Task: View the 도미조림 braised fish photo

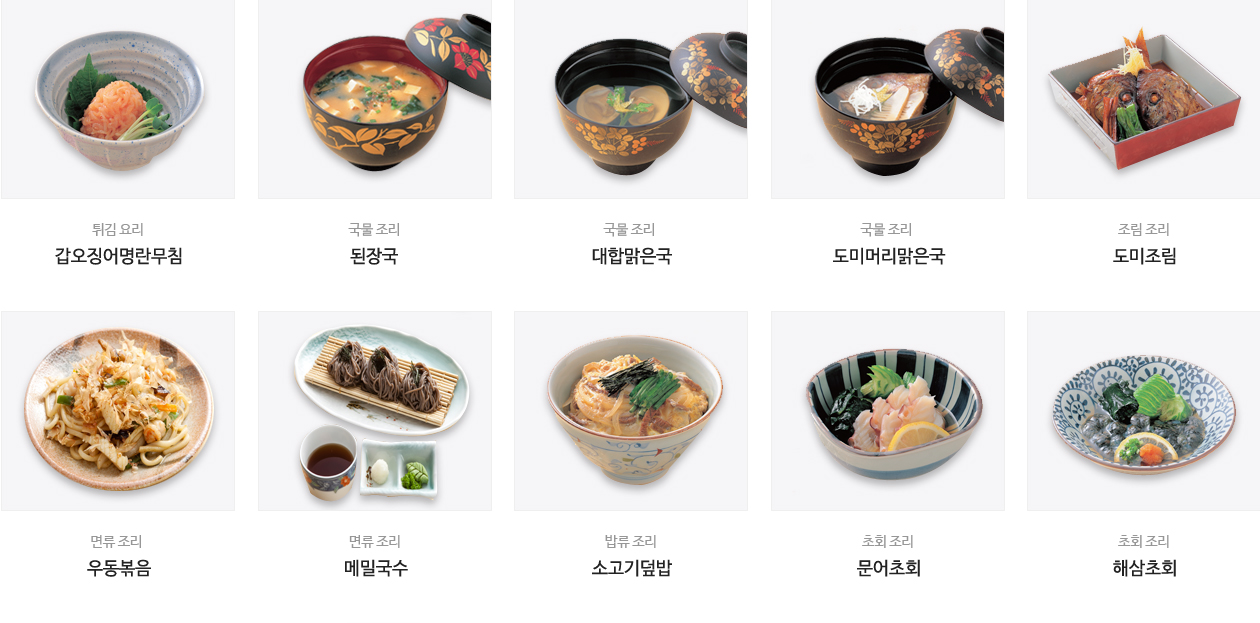Action: [x=1144, y=99]
